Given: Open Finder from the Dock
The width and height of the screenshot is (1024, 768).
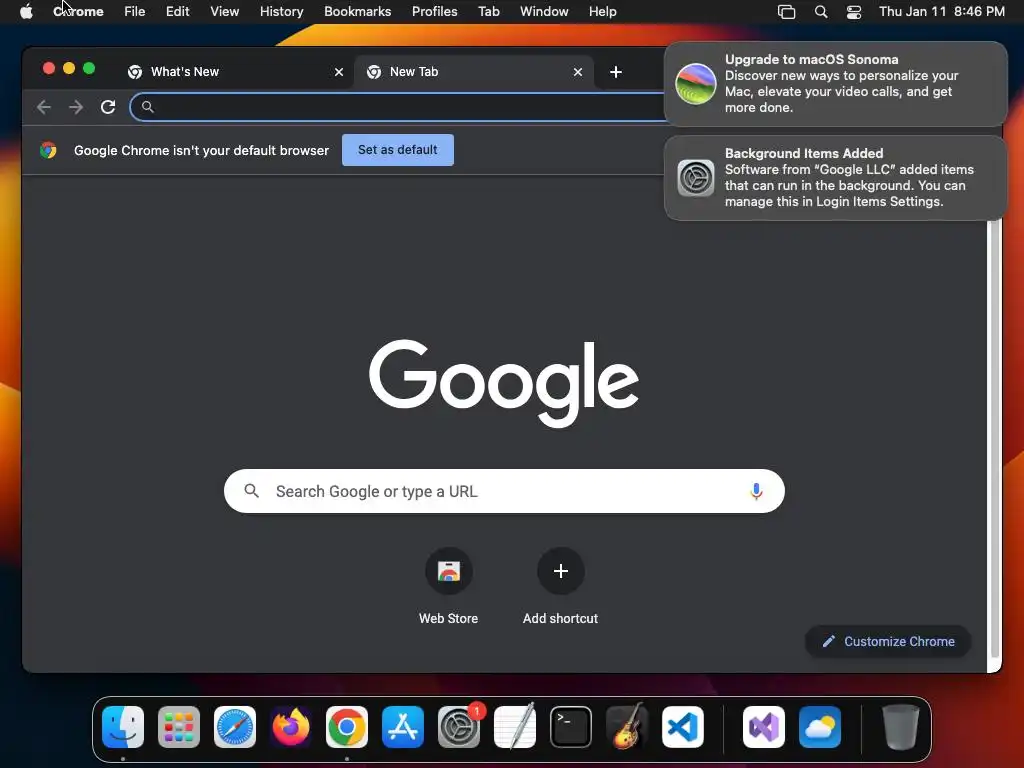Looking at the screenshot, I should coord(123,727).
